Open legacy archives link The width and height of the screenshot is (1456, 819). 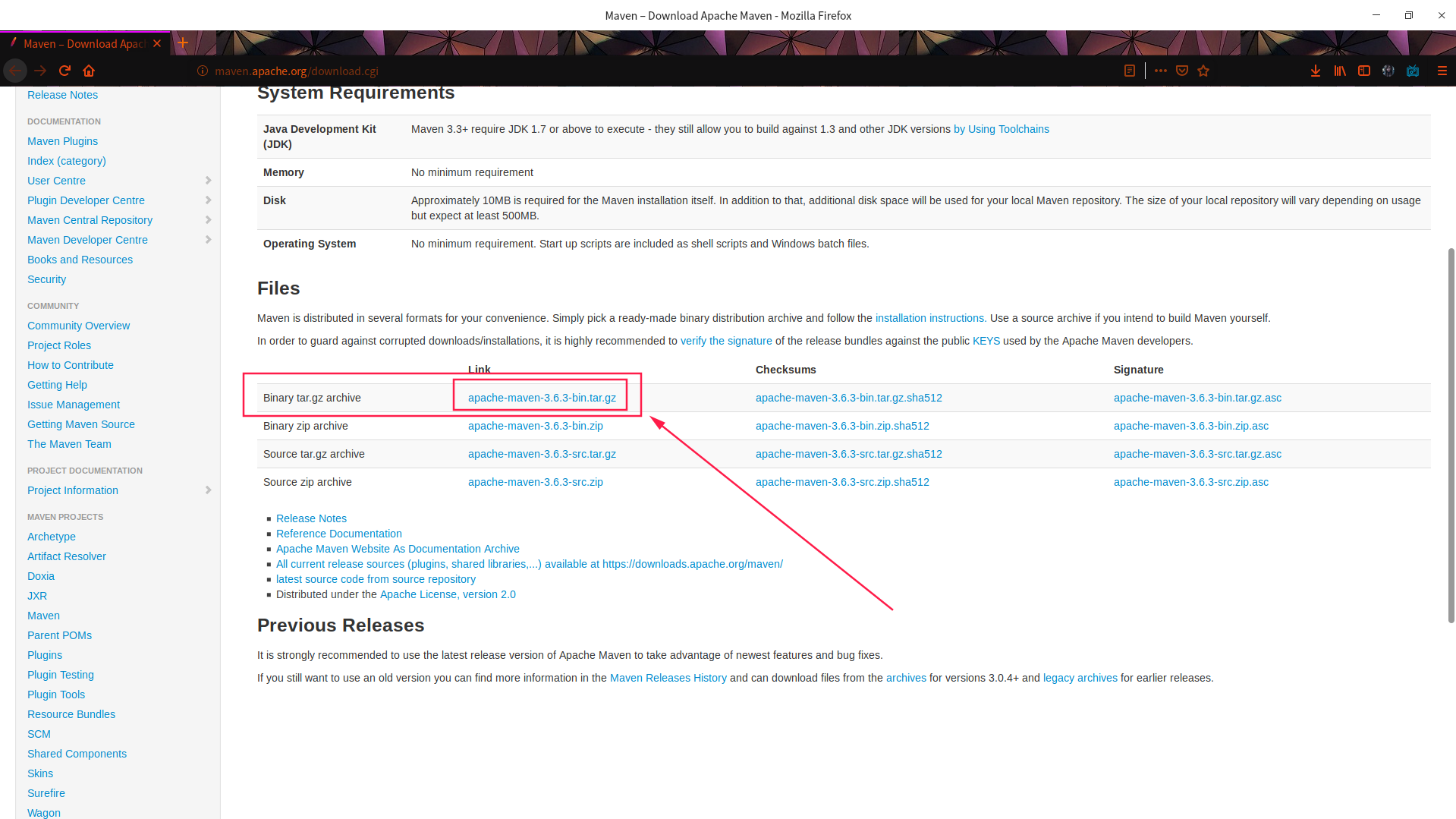(1080, 678)
